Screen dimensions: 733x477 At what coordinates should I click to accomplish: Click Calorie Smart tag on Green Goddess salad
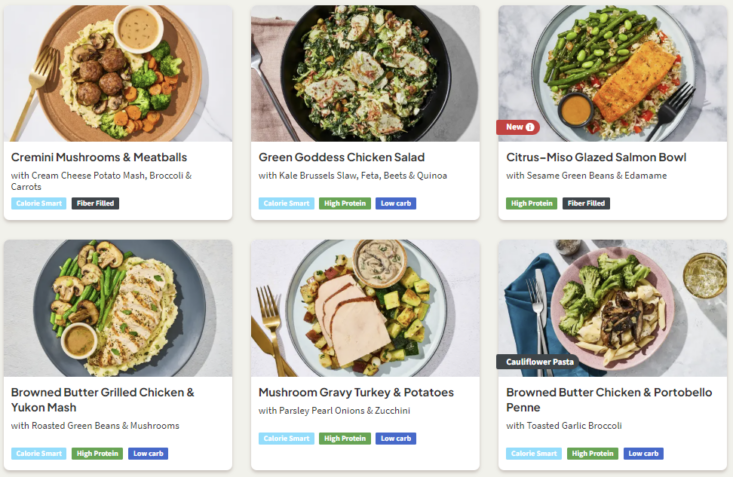[286, 203]
